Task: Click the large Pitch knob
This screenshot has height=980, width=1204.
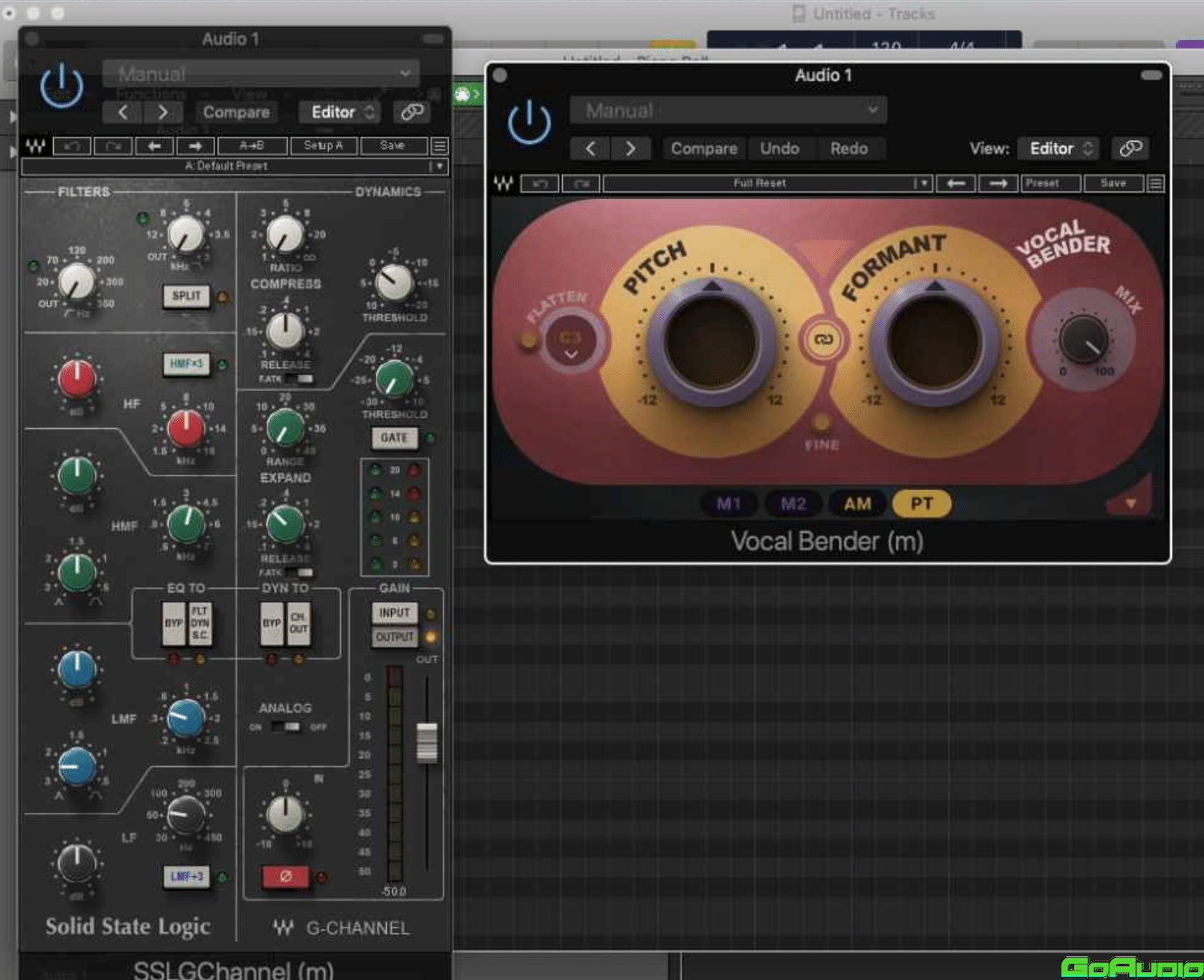Action: [711, 343]
